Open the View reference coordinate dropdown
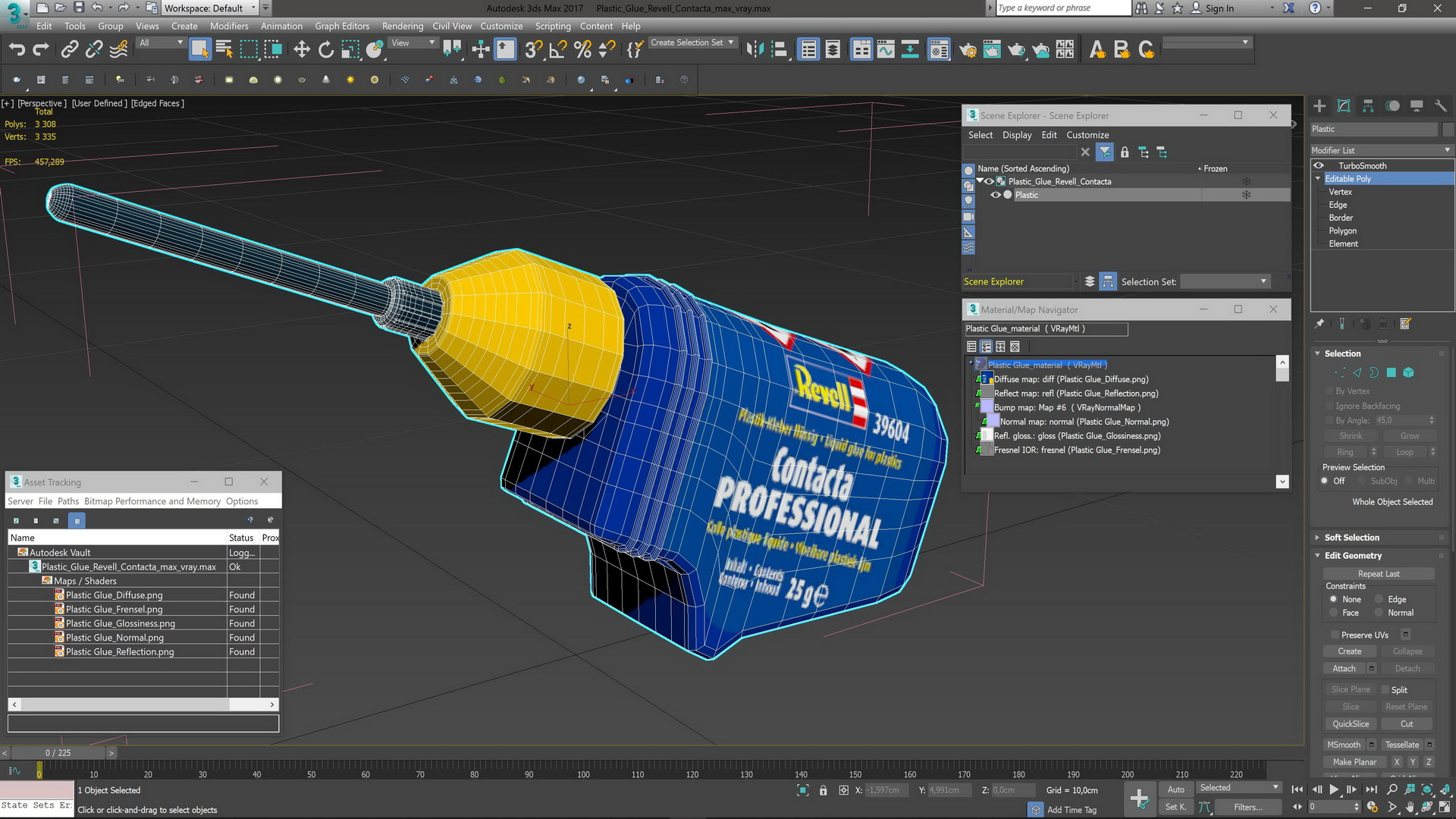Image resolution: width=1456 pixels, height=819 pixels. click(x=413, y=43)
